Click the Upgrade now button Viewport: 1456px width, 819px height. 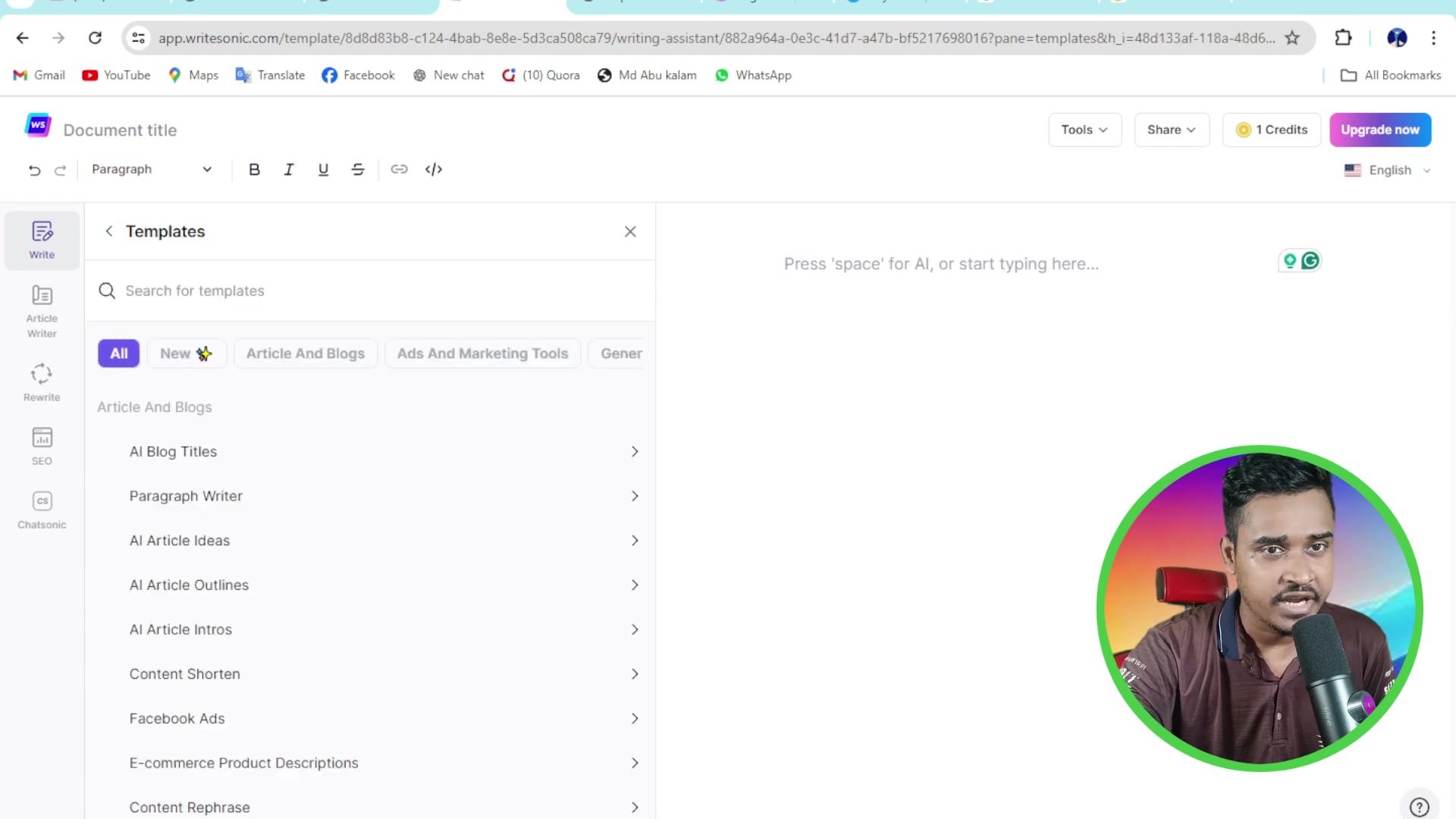pyautogui.click(x=1380, y=130)
